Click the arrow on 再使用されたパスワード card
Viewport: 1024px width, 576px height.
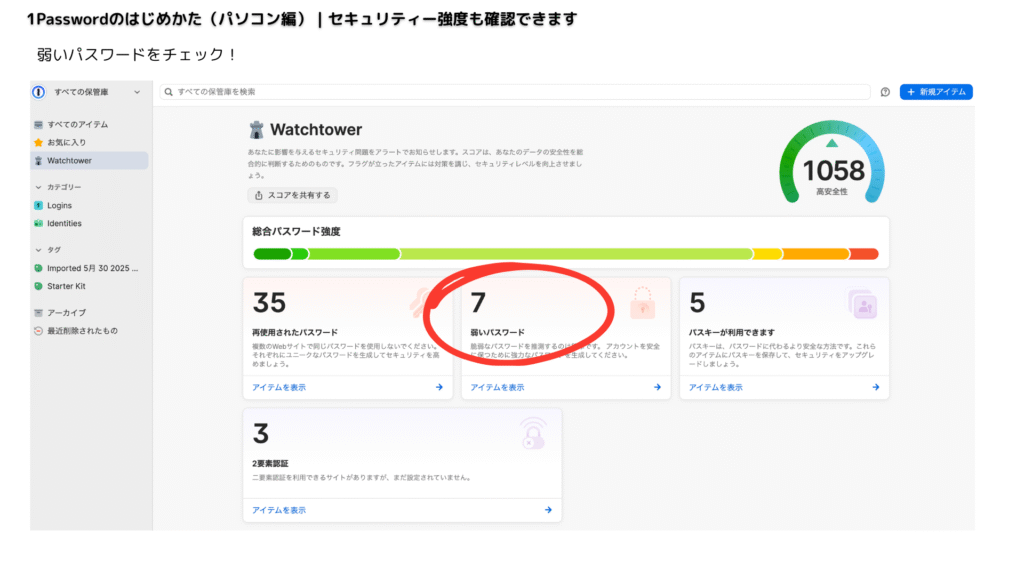click(x=439, y=387)
